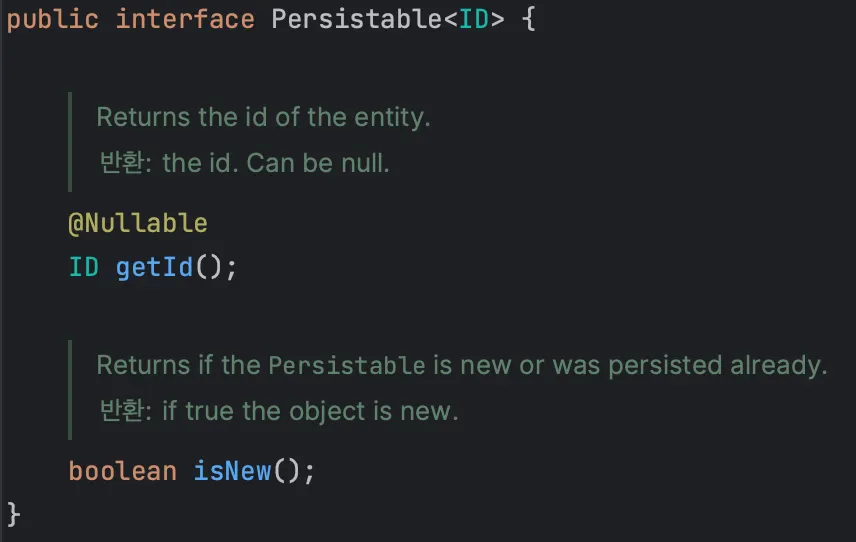The width and height of the screenshot is (856, 542).
Task: Click the 'Returns the id of the entity' doc text
Action: (x=263, y=117)
